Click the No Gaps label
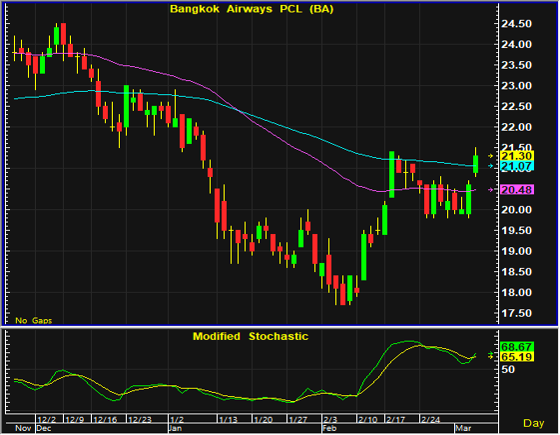Image resolution: width=560 pixels, height=435 pixels. [34, 320]
